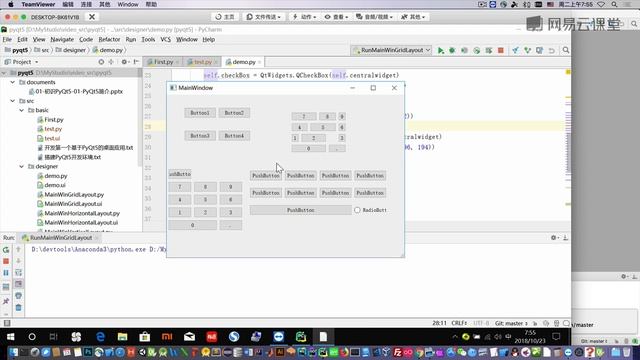The image size is (640, 360).
Task: Collapse the pyqt5 root project node
Action: tap(4, 73)
